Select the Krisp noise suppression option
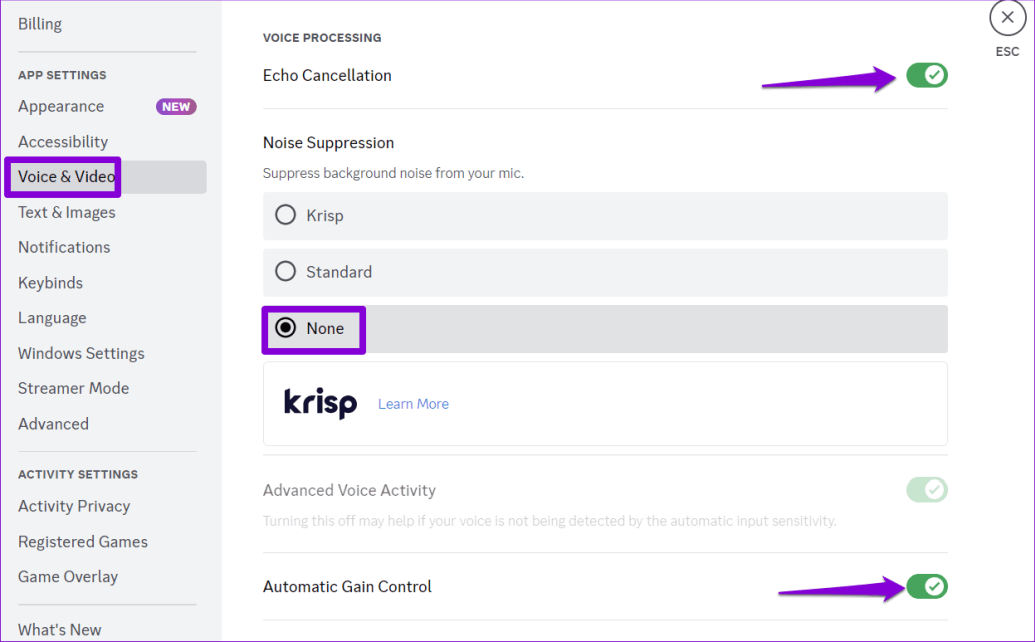Screen dimensions: 1035x642 click(x=285, y=215)
